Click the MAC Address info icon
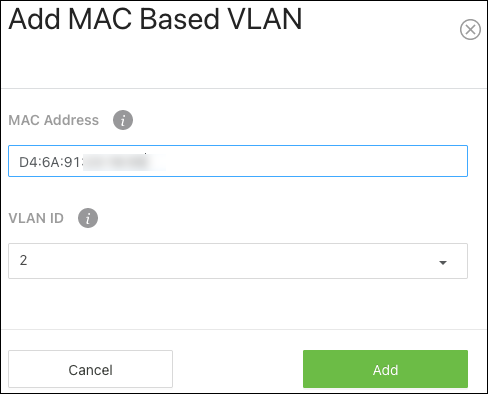This screenshot has height=394, width=488. [x=123, y=120]
